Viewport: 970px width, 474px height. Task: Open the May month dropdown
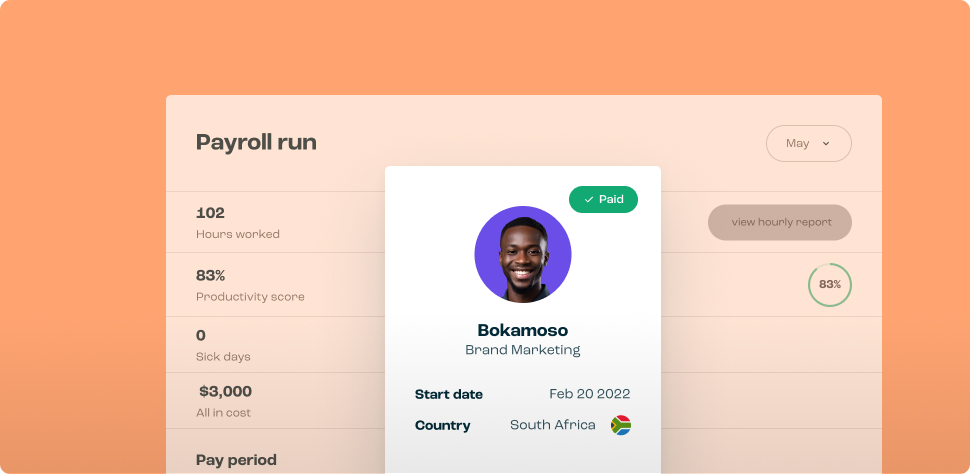808,144
